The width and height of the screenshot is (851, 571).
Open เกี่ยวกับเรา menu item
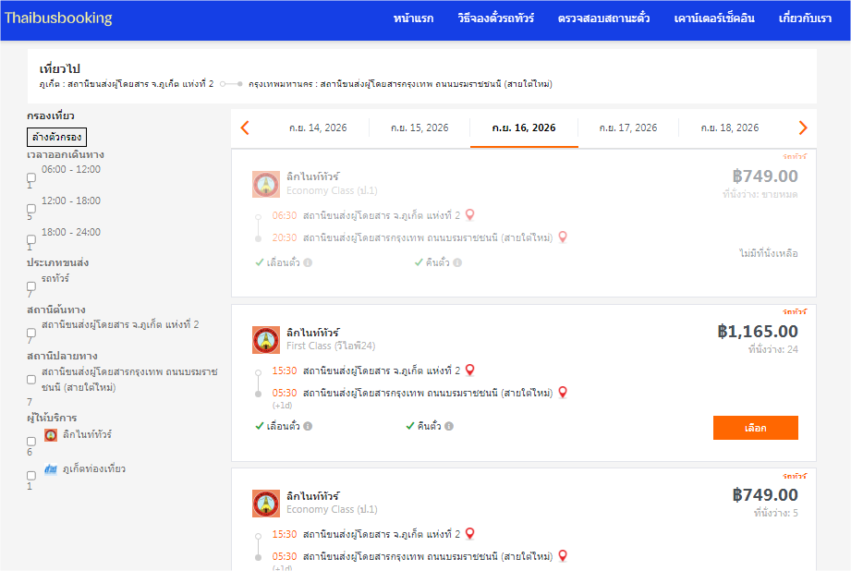pyautogui.click(x=804, y=18)
